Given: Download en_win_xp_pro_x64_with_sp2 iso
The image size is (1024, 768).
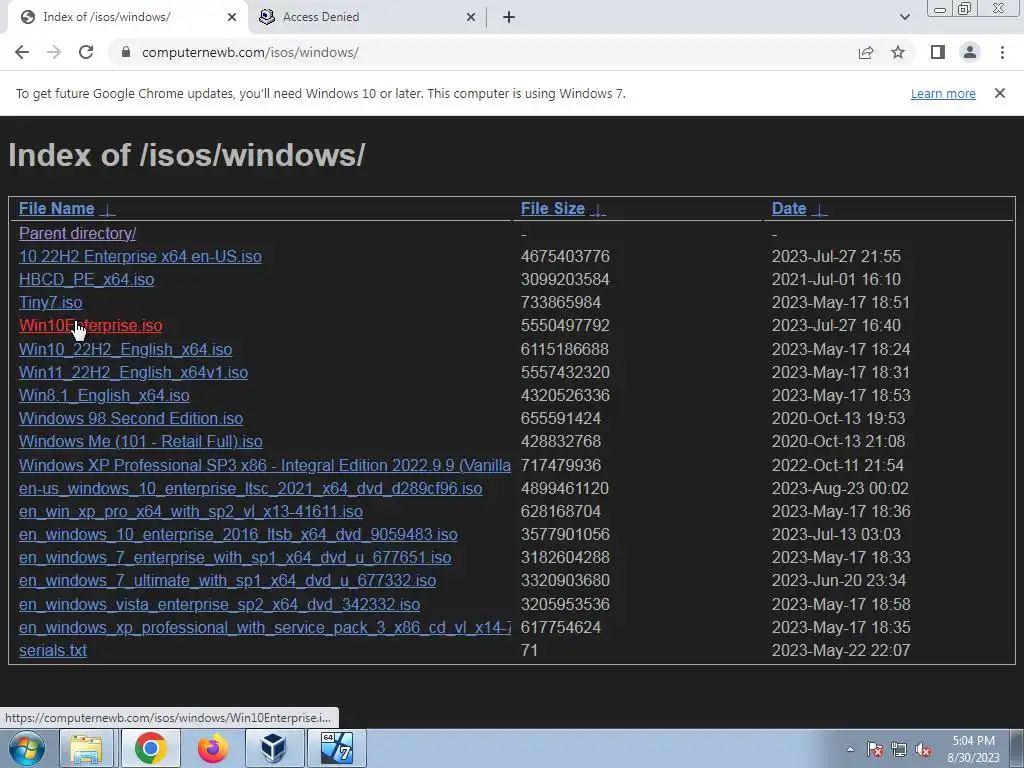Looking at the screenshot, I should click(191, 511).
